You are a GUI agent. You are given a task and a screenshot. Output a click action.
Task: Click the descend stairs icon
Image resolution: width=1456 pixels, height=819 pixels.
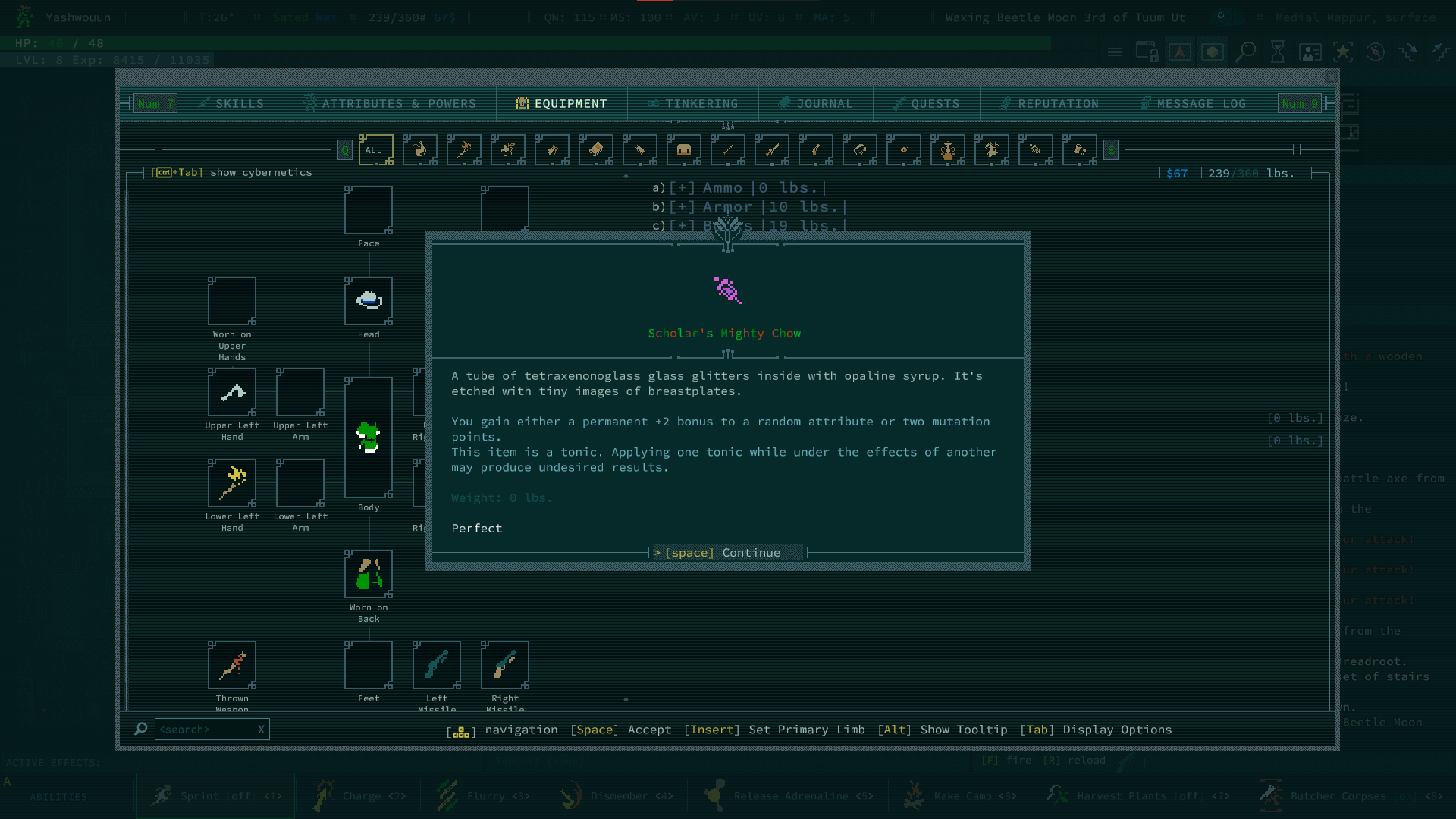point(1408,52)
